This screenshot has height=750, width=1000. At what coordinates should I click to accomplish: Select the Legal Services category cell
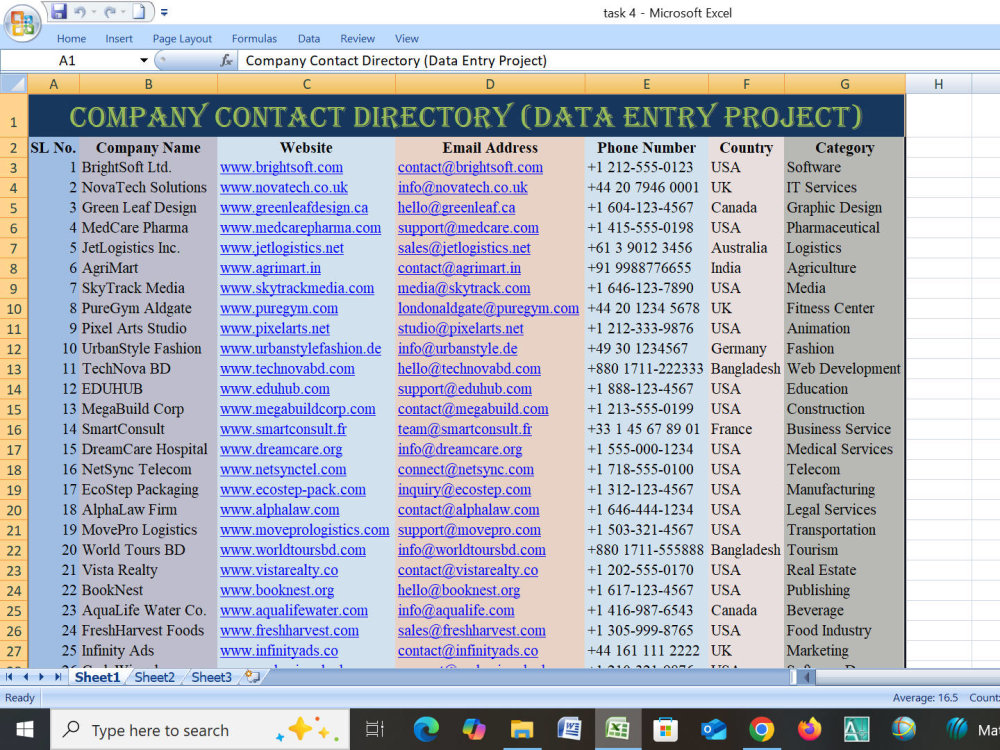click(844, 510)
